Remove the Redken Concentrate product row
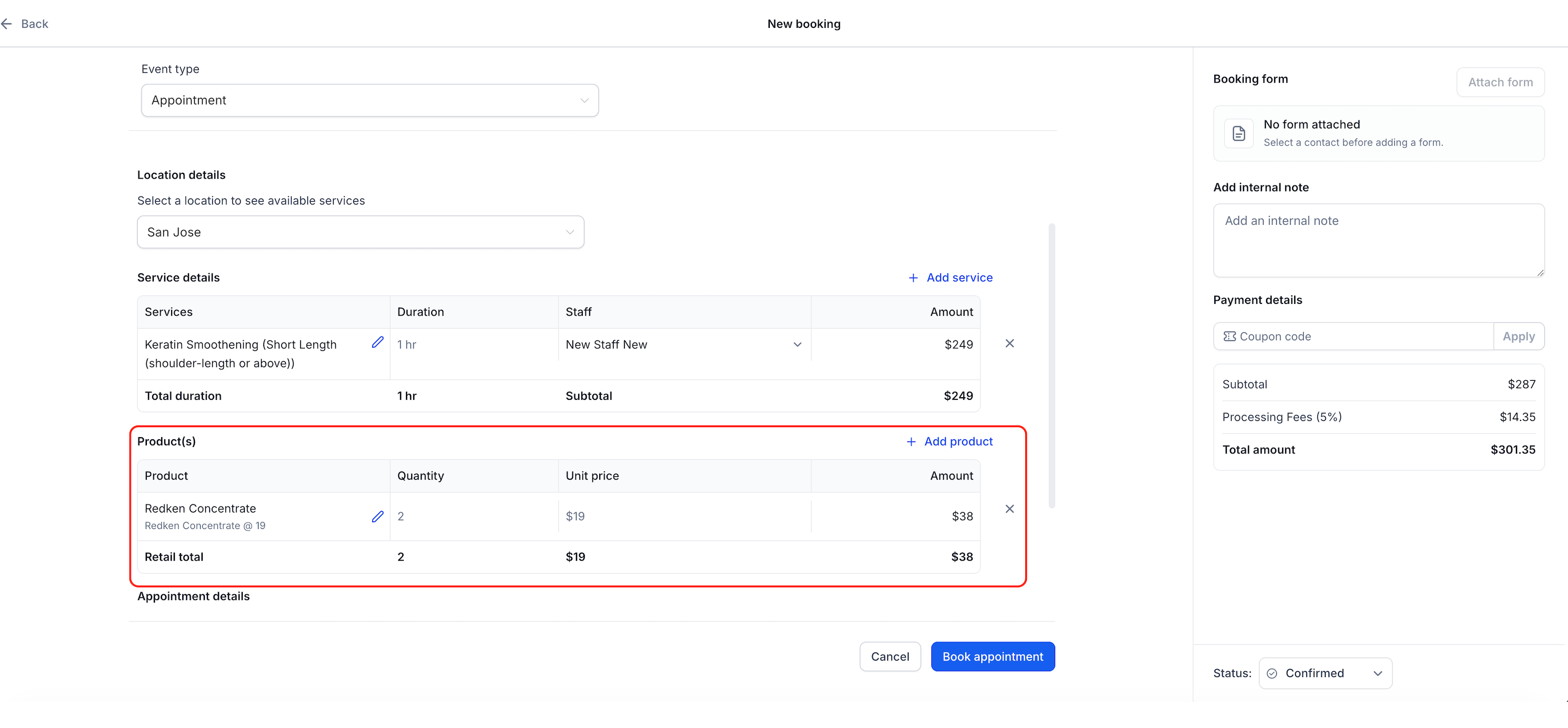This screenshot has width=1568, height=728. [1009, 509]
